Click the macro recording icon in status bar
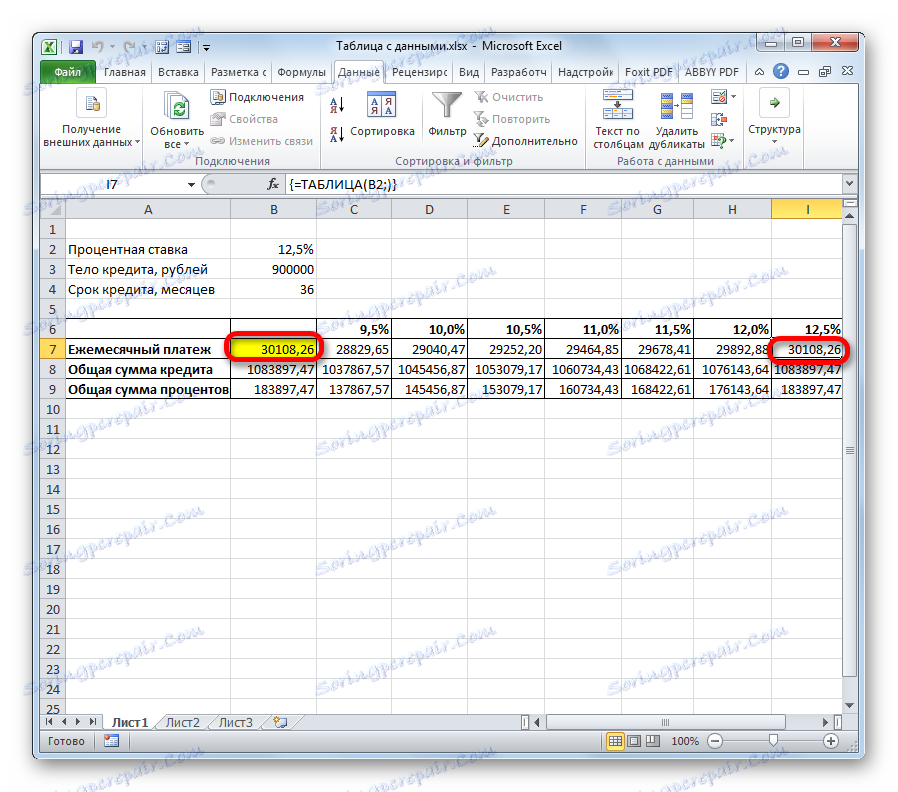The image size is (898, 792). pyautogui.click(x=112, y=741)
